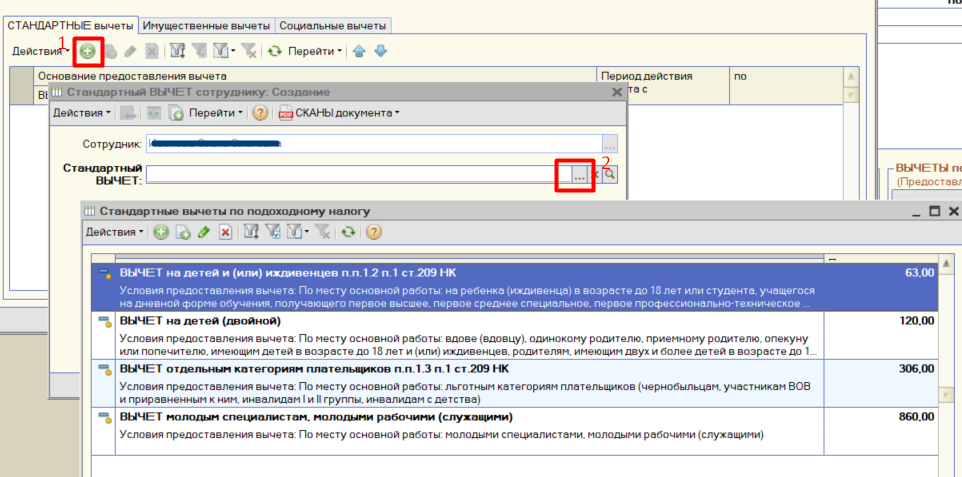Click refresh icon next to Перейти in main toolbar
The height and width of the screenshot is (477, 962).
click(274, 52)
